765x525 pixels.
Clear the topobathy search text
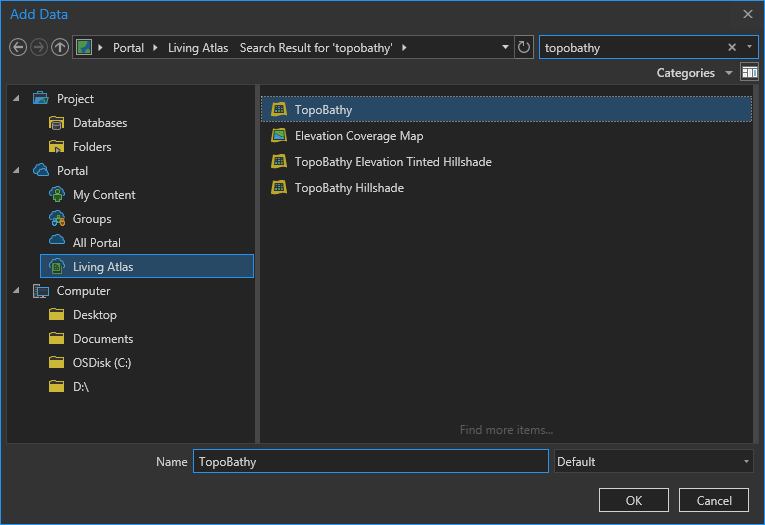[x=732, y=47]
